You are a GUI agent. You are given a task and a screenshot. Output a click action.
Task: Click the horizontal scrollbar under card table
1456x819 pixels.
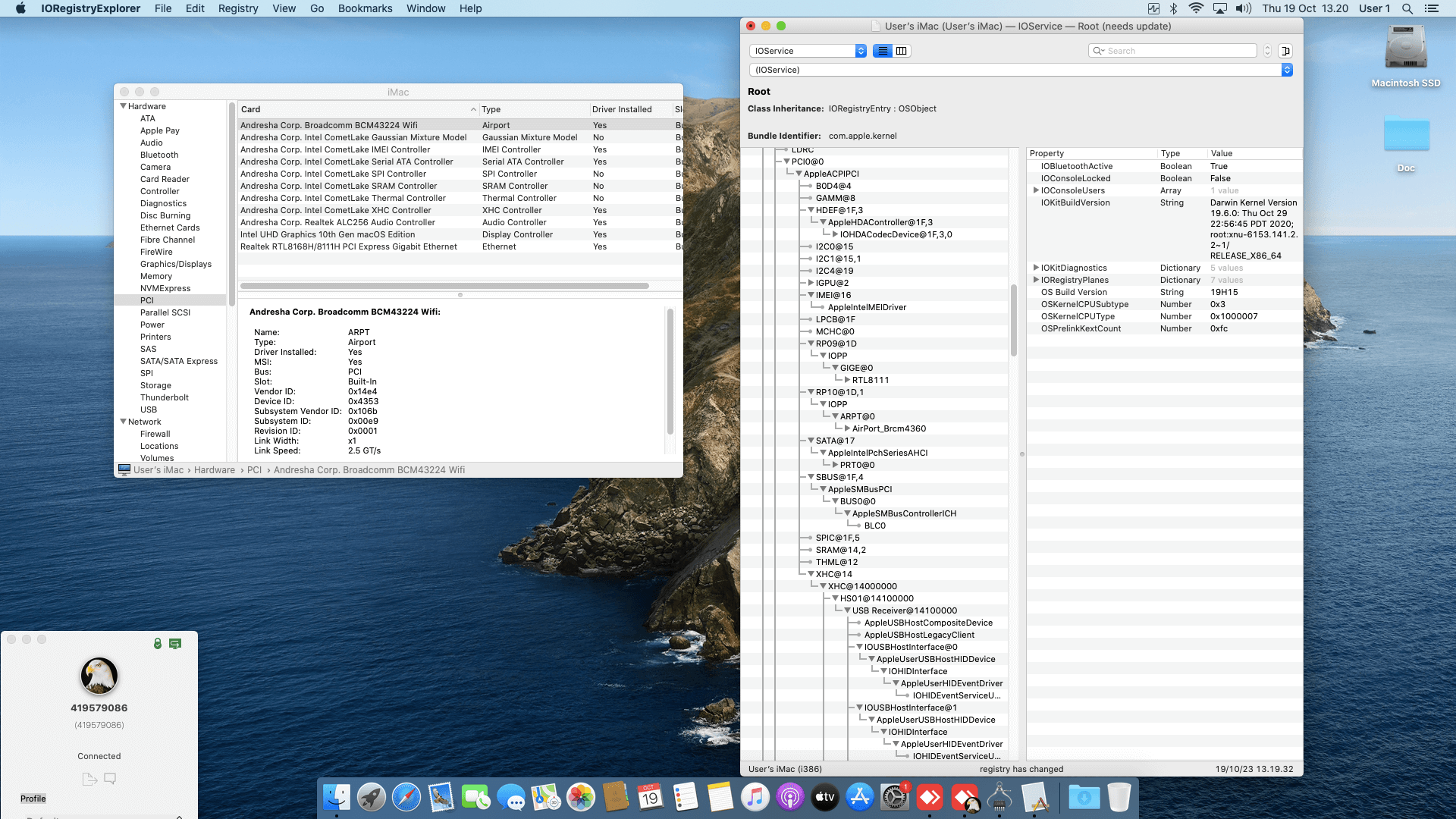(x=444, y=286)
